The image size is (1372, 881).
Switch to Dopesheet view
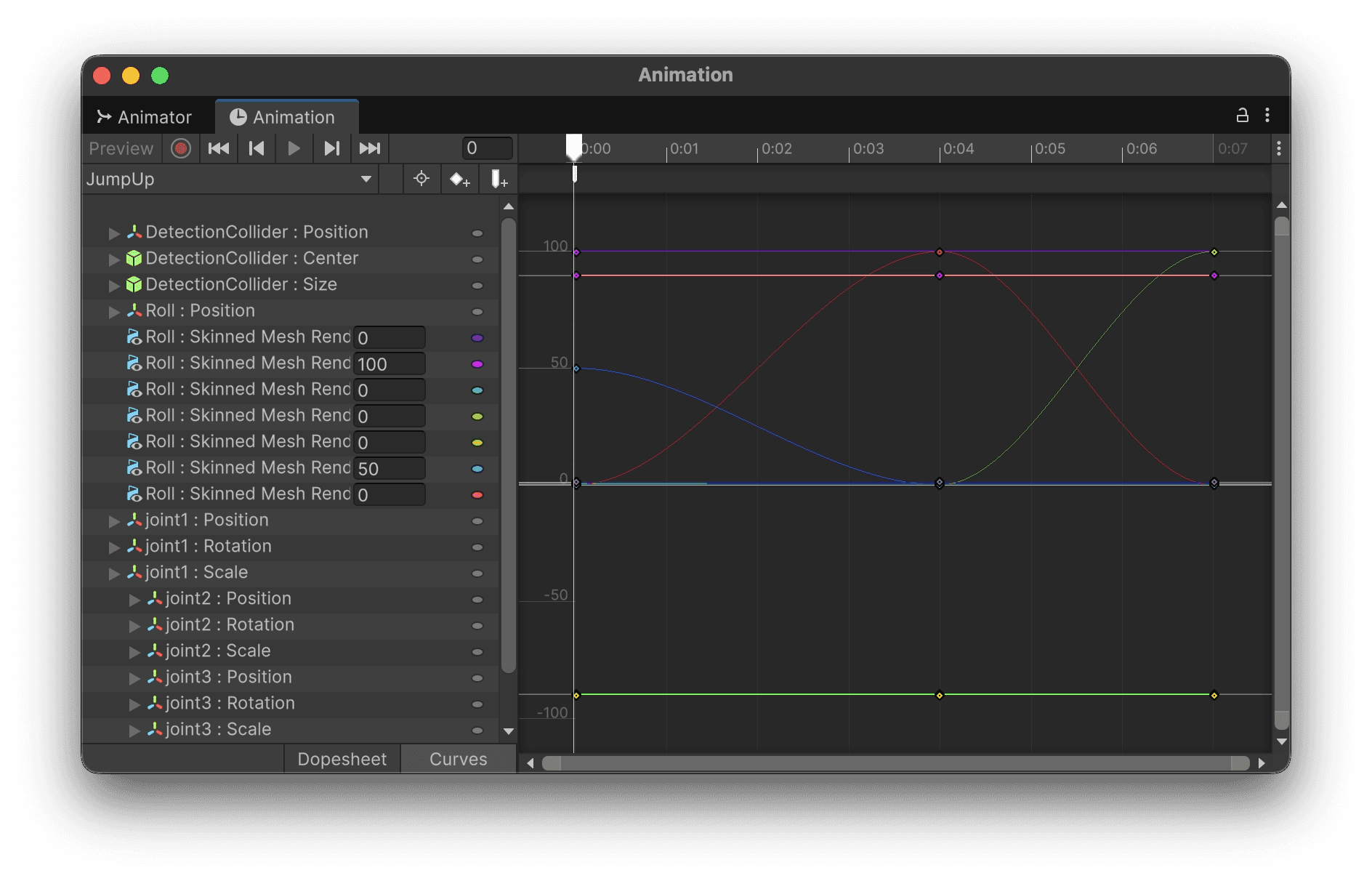(x=342, y=759)
